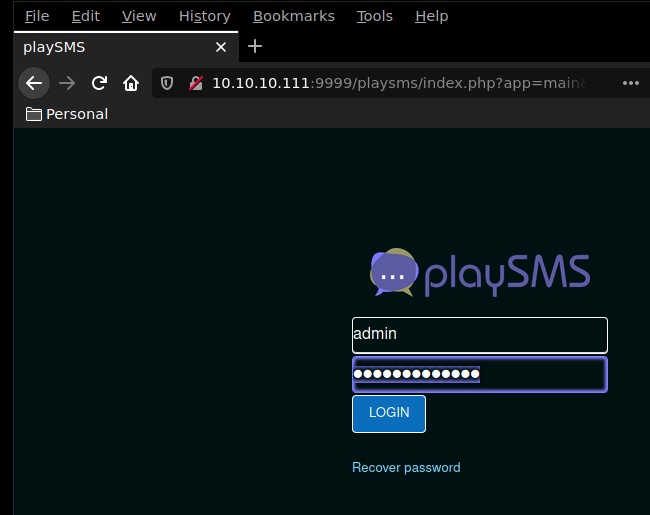The width and height of the screenshot is (650, 515).
Task: Focus the username field containing admin
Action: point(479,334)
